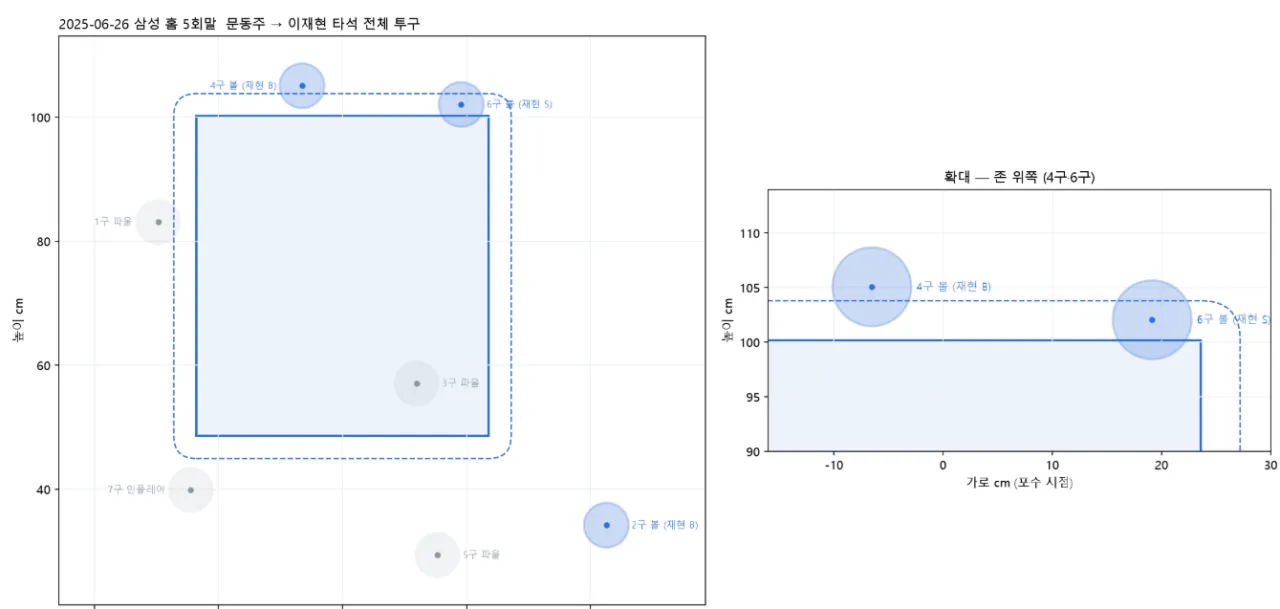The width and height of the screenshot is (1280, 609).
Task: Select the 6구 볼 circle in the zoomed plot
Action: tap(1152, 320)
